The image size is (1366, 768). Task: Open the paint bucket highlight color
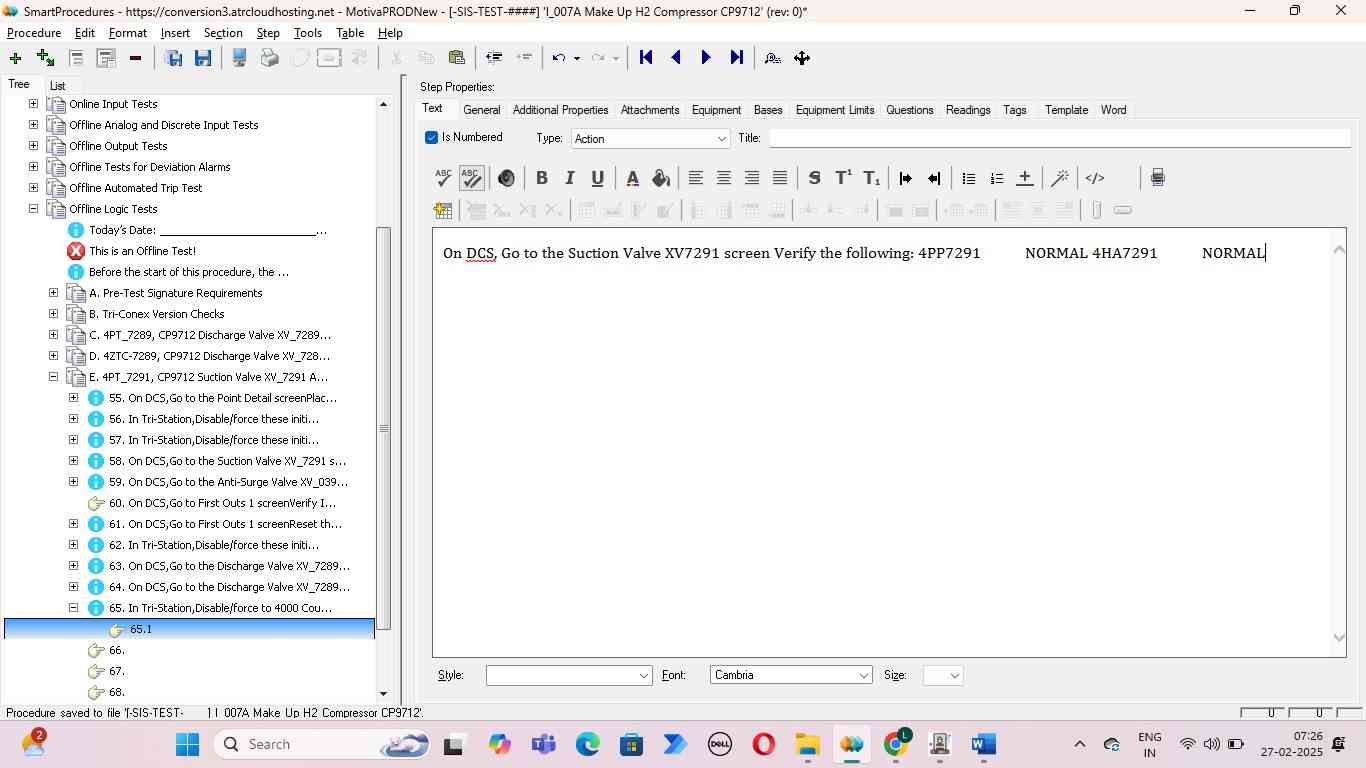(660, 178)
